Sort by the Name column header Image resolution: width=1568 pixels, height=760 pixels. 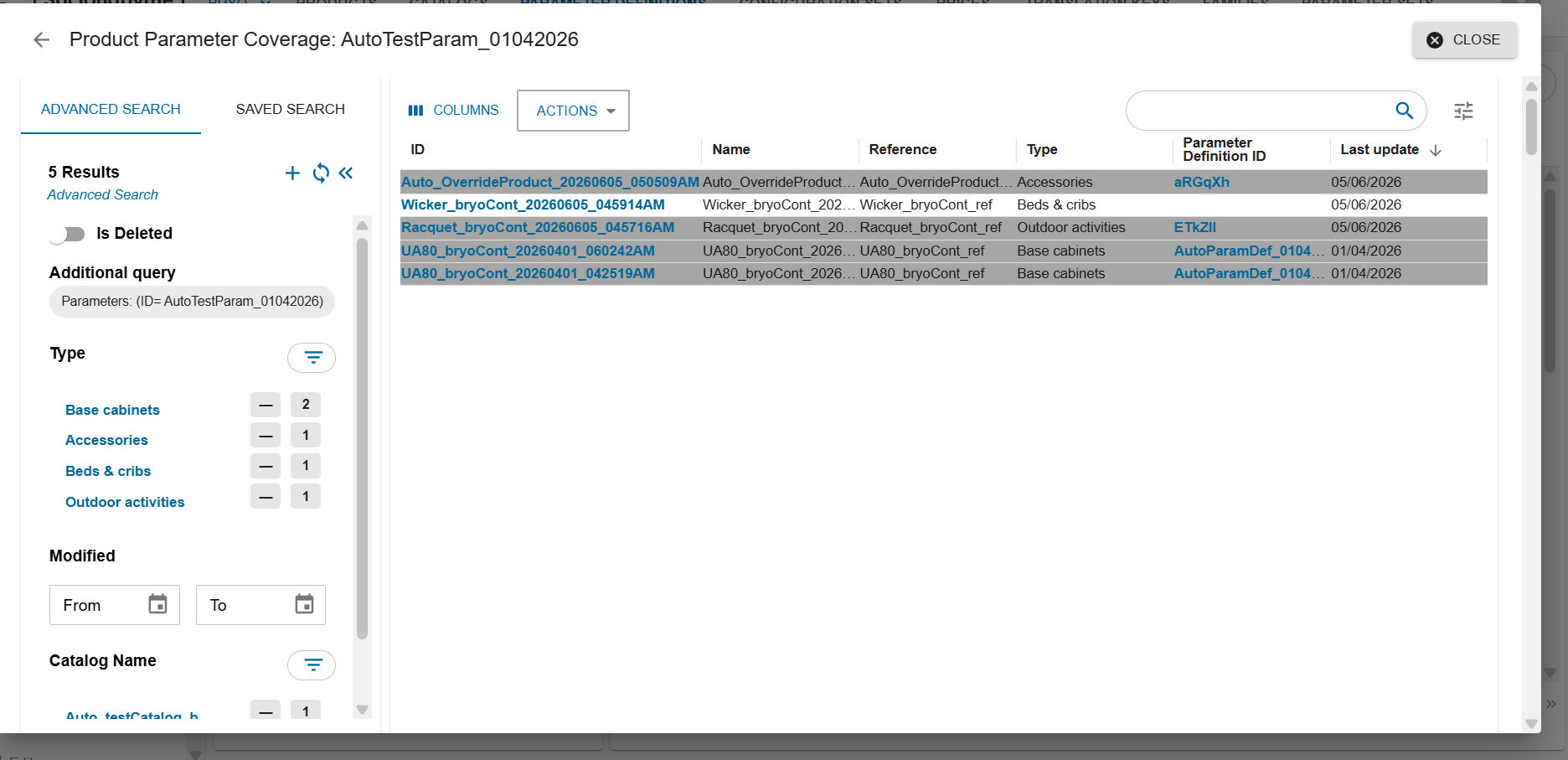(x=731, y=149)
